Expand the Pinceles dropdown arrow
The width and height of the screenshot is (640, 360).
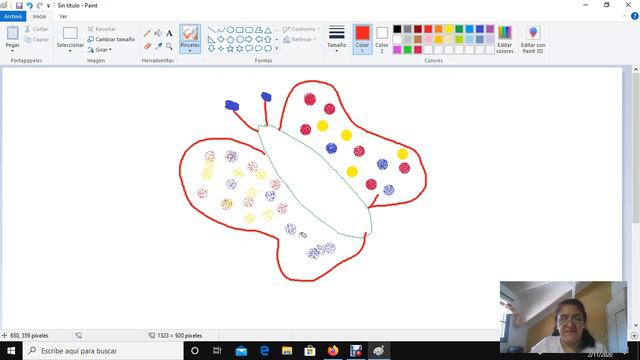190,51
